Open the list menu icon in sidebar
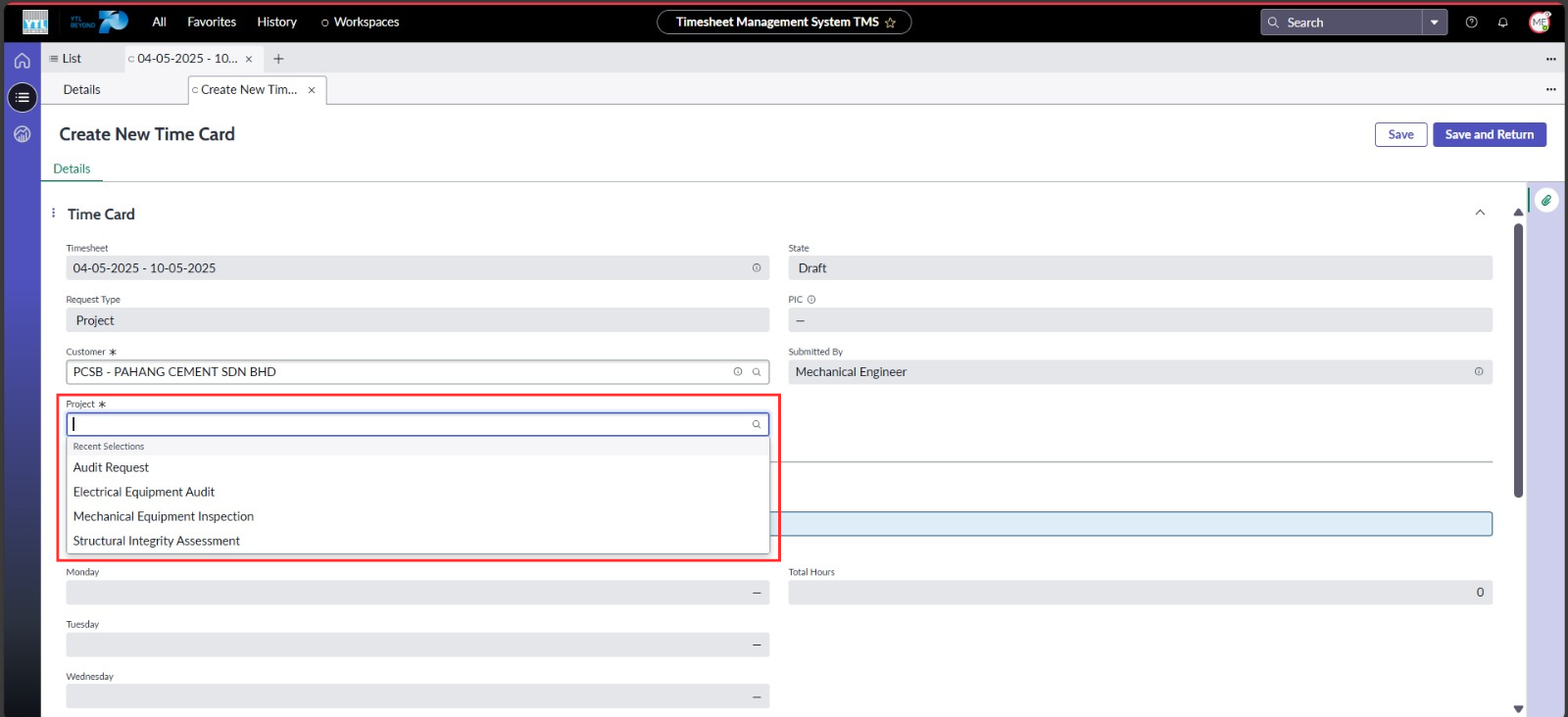 tap(23, 97)
